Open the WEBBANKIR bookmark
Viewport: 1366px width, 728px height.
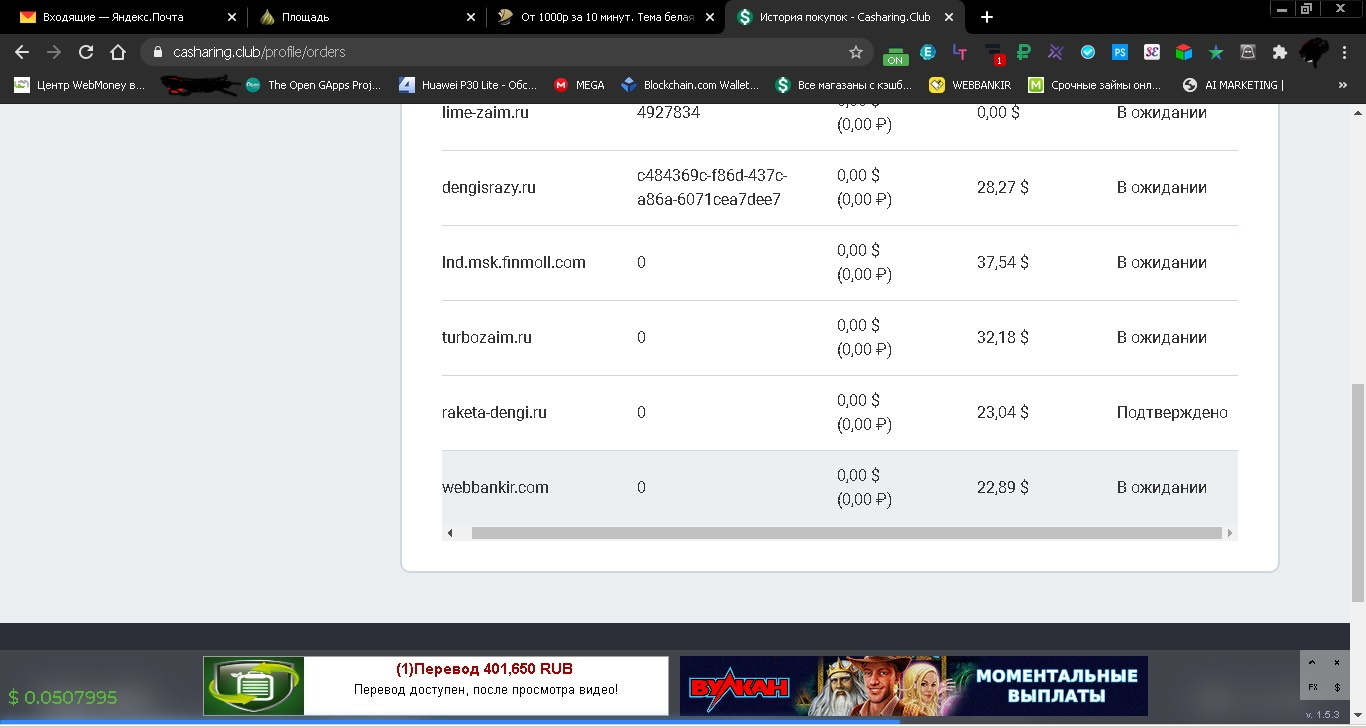(970, 85)
